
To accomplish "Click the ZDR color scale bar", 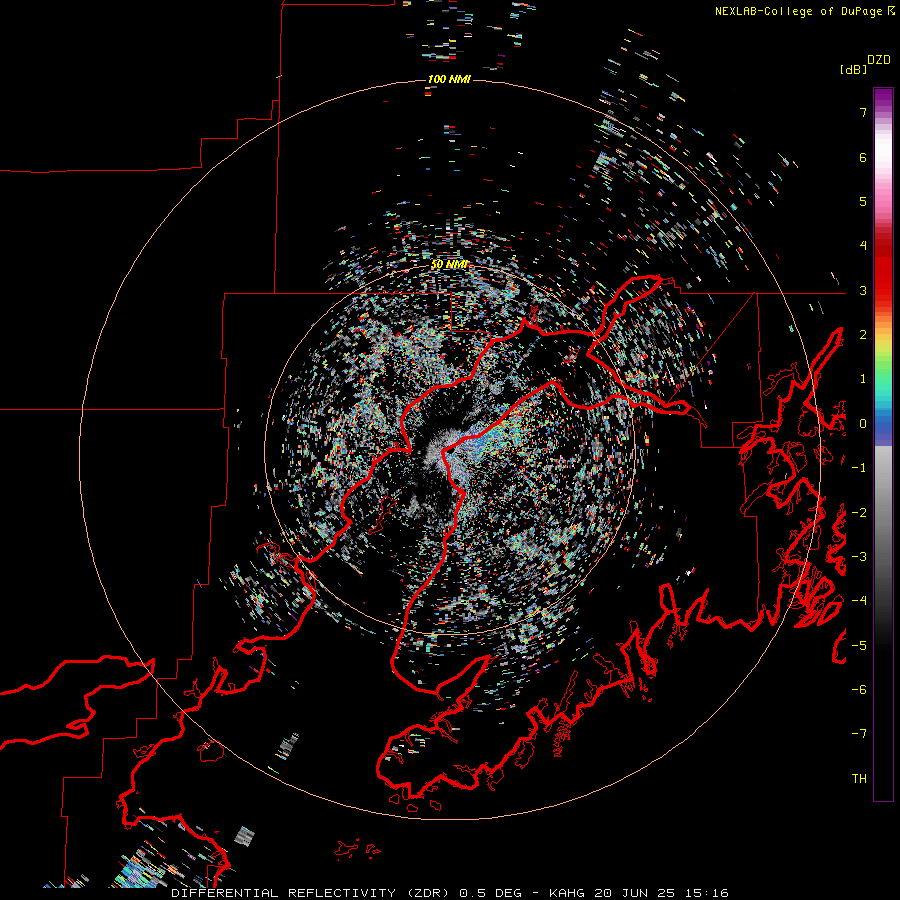I will click(x=883, y=444).
